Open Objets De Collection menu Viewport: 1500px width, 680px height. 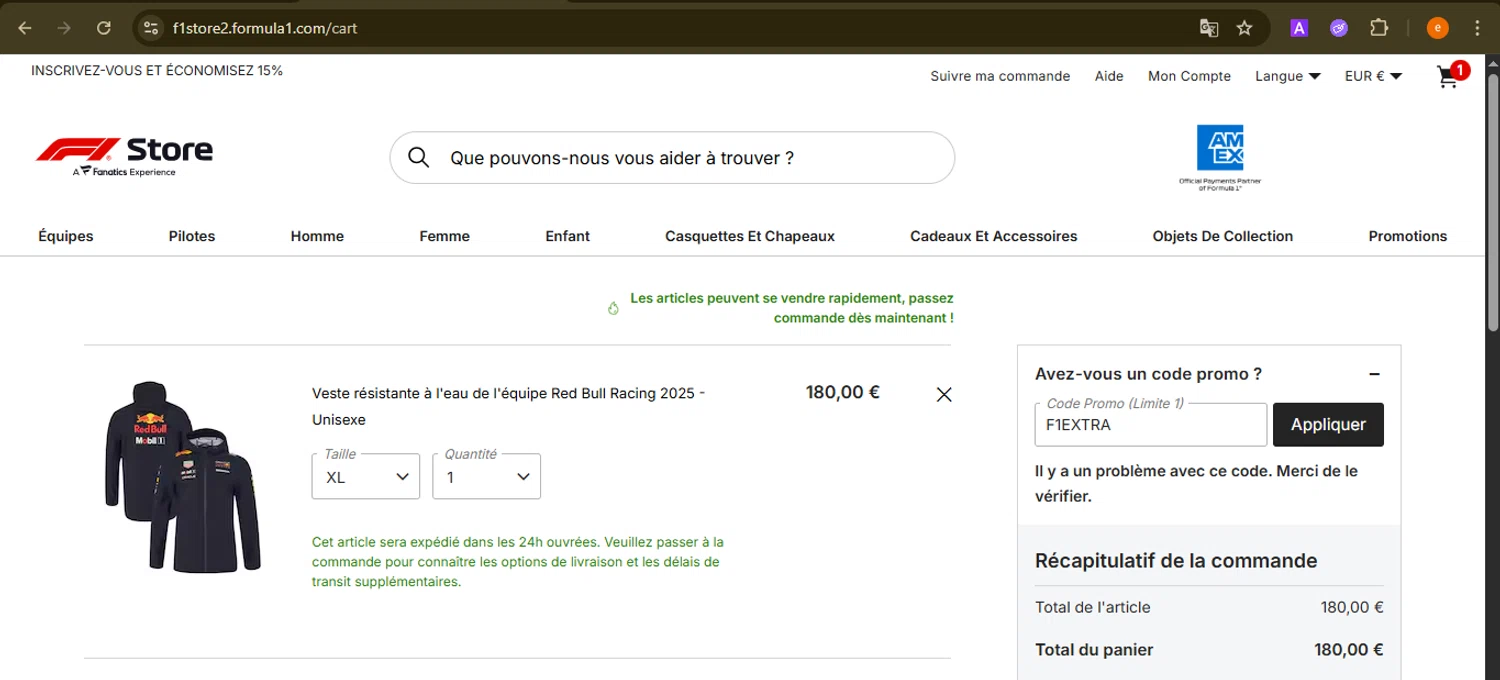click(1223, 236)
